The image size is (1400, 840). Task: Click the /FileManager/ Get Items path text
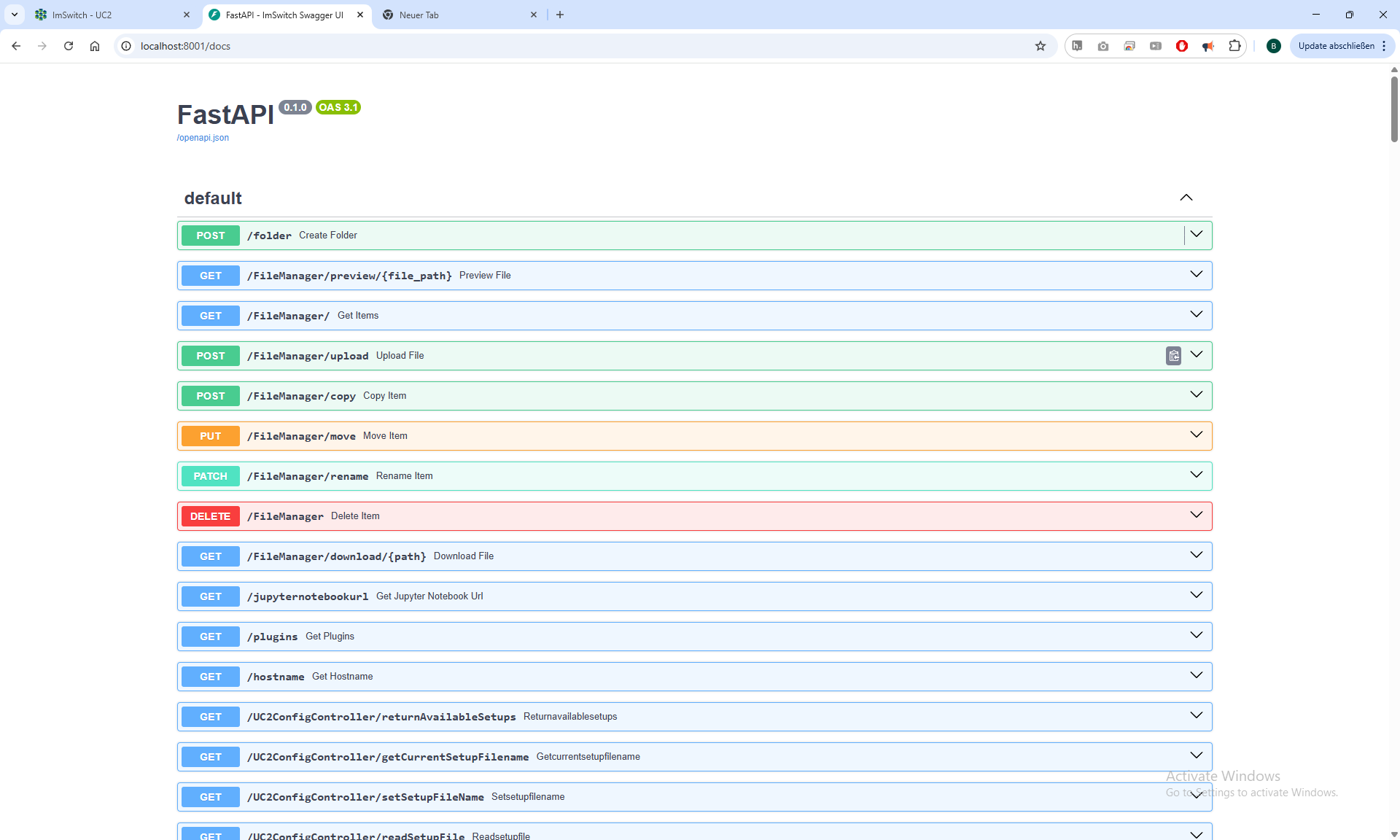pos(288,316)
